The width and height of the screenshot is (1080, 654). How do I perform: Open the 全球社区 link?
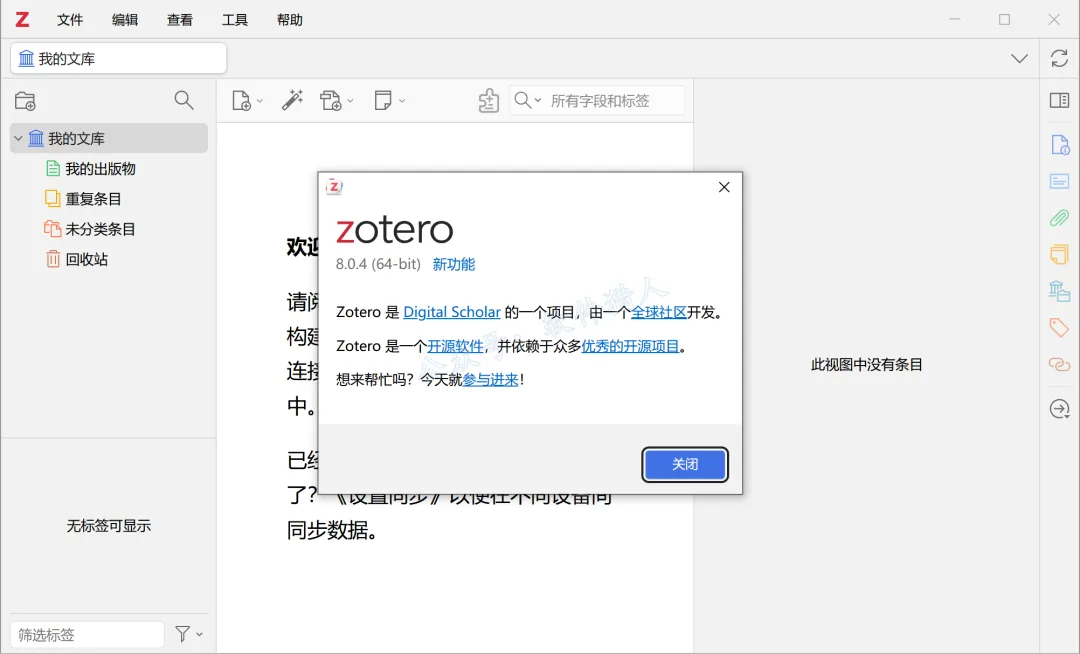658,312
